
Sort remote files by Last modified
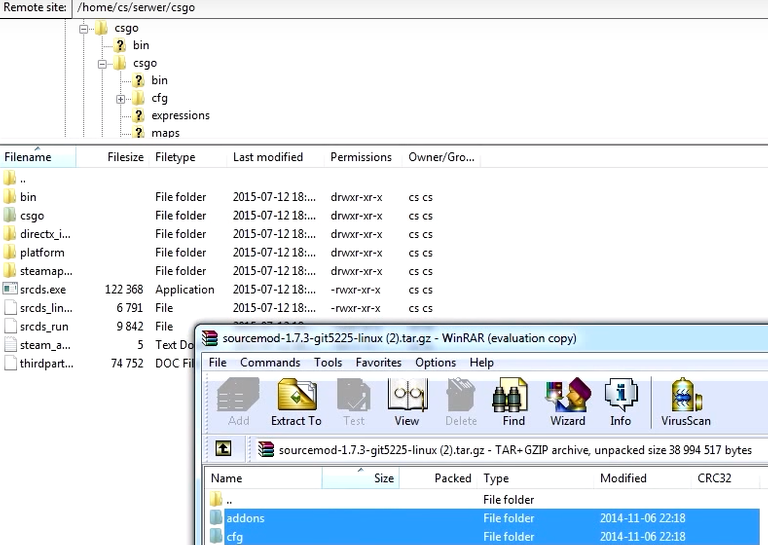[x=268, y=157]
